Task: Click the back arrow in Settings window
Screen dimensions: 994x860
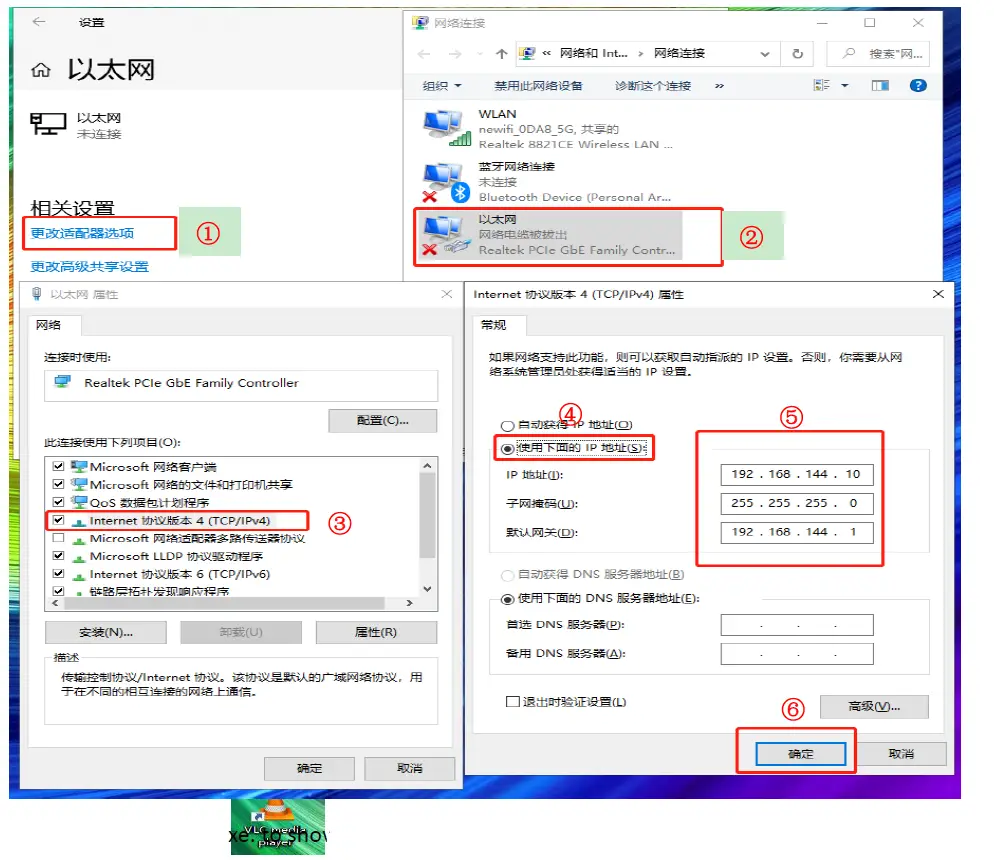Action: [39, 22]
